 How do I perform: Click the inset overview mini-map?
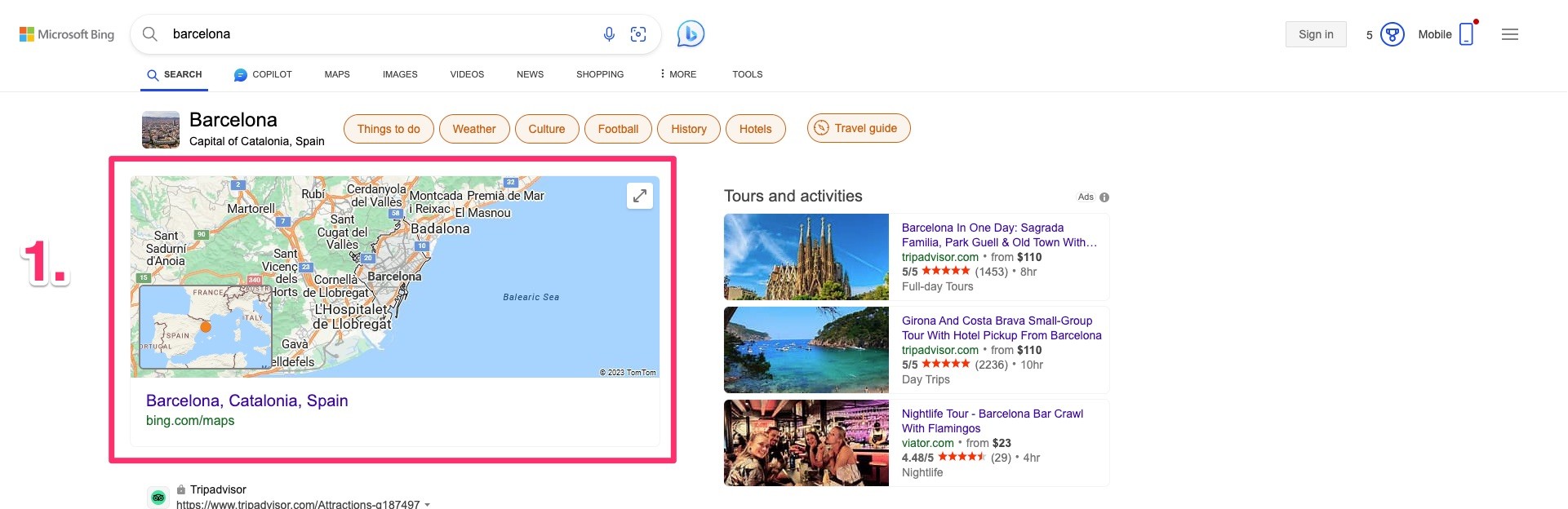click(206, 327)
